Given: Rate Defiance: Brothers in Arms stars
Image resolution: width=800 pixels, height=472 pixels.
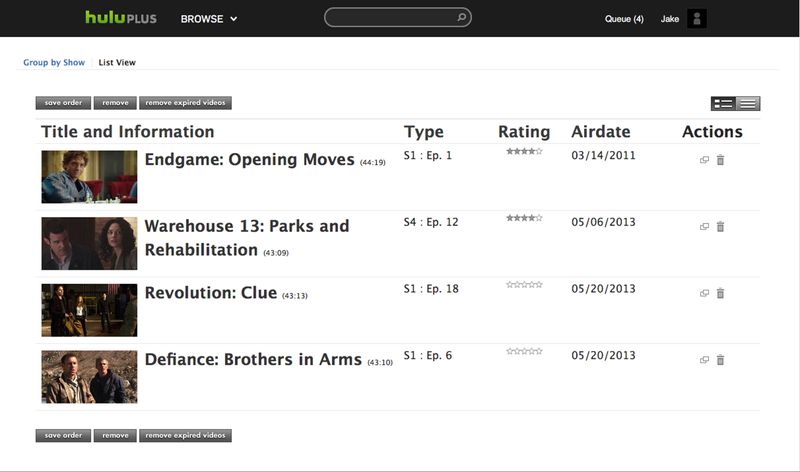Looking at the screenshot, I should coord(524,351).
